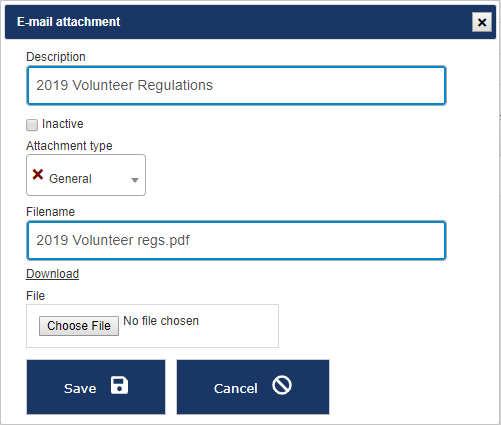Screen dimensions: 501x425
Task: Focus the Filename input field
Action: tap(236, 240)
